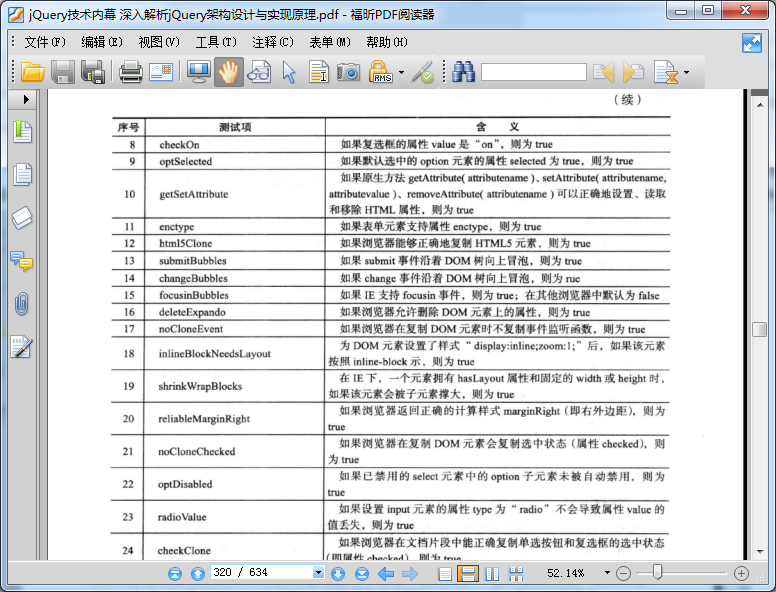This screenshot has width=776, height=592.
Task: Open the 工具(T) menu
Action: point(216,42)
